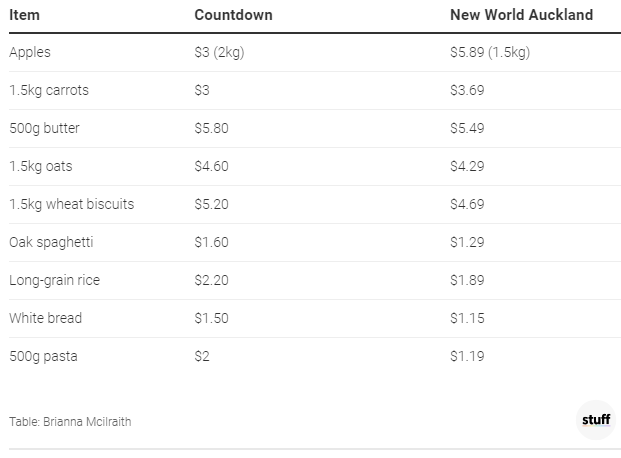Select the Apples row label
Screen dimensions: 621x458
pyautogui.click(x=30, y=52)
